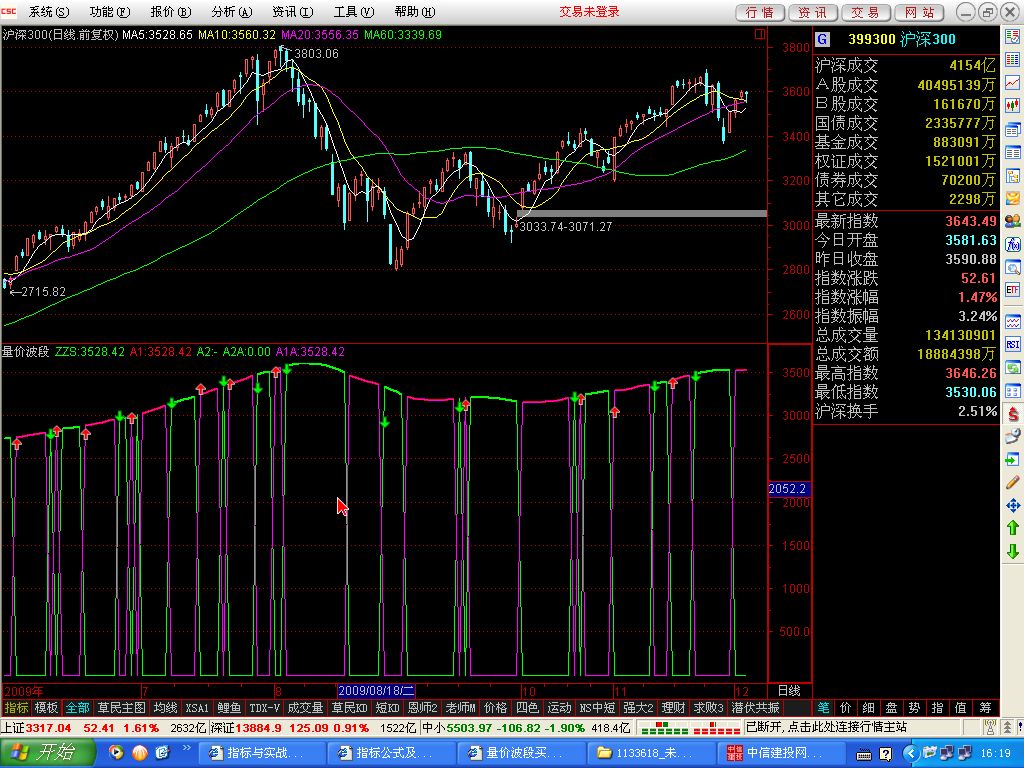Select the 笔 tab in the right panel
Image resolution: width=1024 pixels, height=768 pixels.
point(823,708)
